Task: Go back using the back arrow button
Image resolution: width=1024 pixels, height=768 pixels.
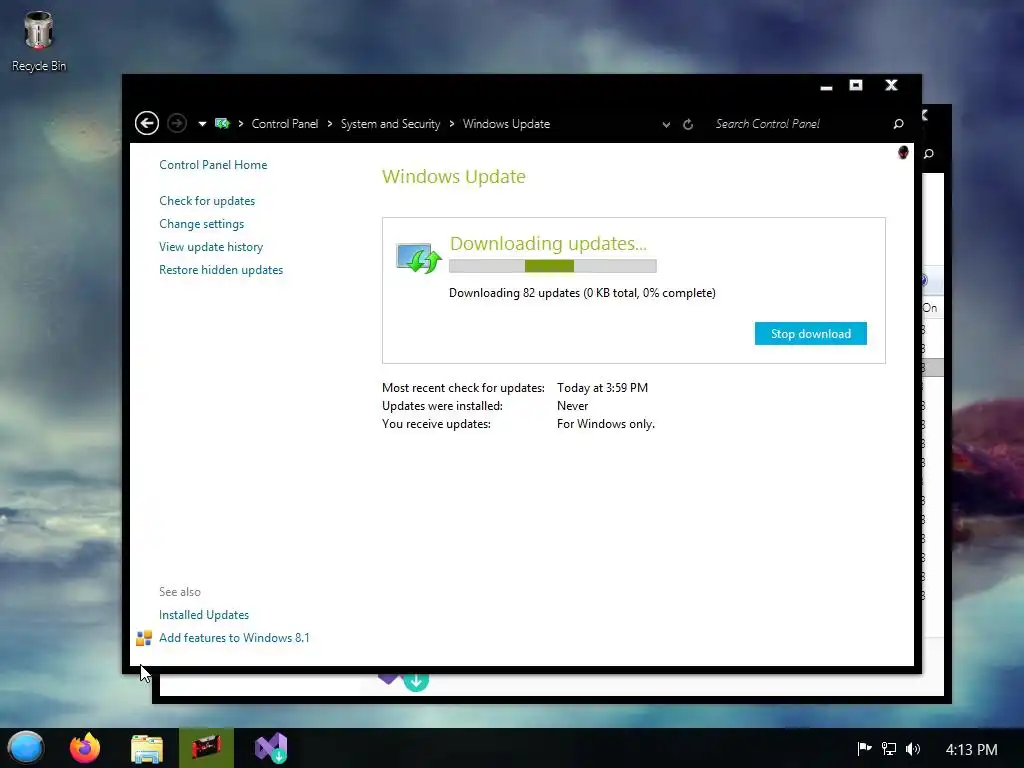Action: click(x=147, y=123)
